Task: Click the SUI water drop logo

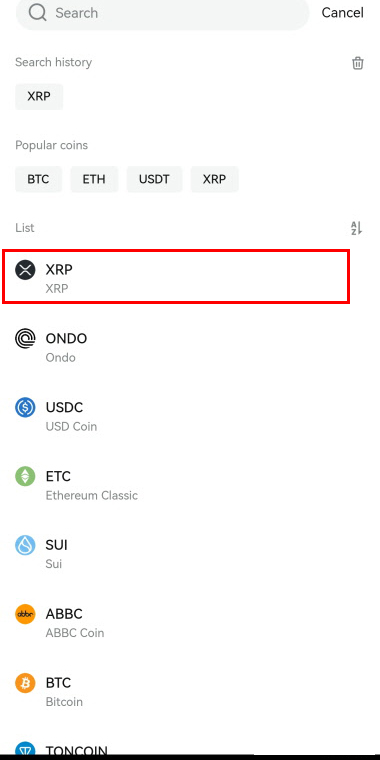Action: pyautogui.click(x=25, y=545)
